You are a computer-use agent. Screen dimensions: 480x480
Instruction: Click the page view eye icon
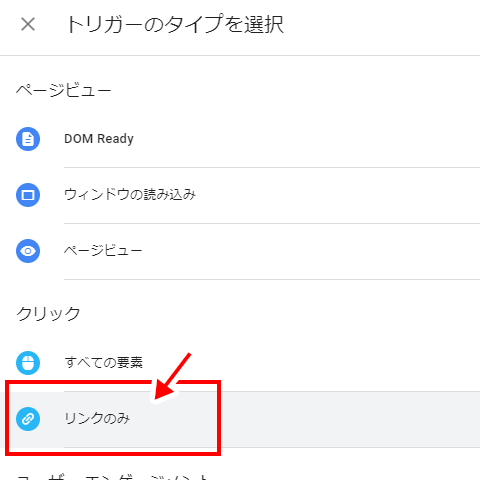(x=28, y=251)
